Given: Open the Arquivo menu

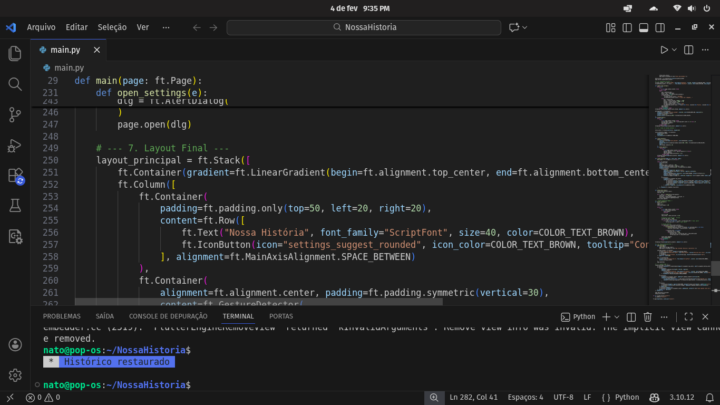Looking at the screenshot, I should click(41, 27).
